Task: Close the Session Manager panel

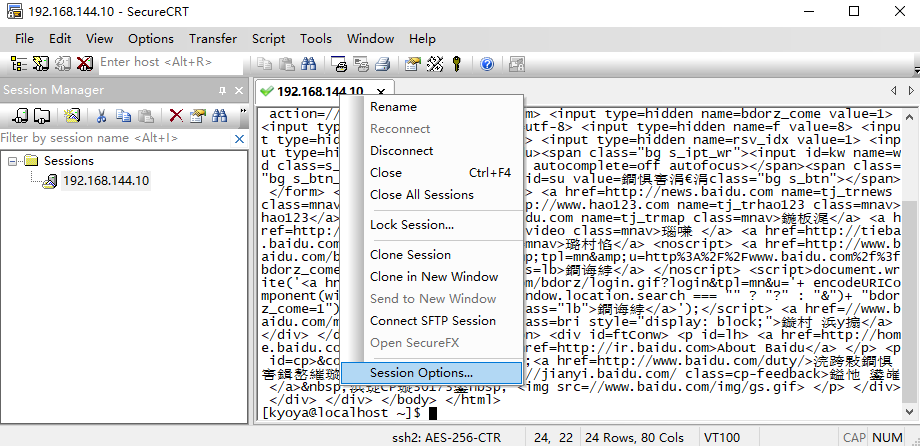Action: coord(238,90)
